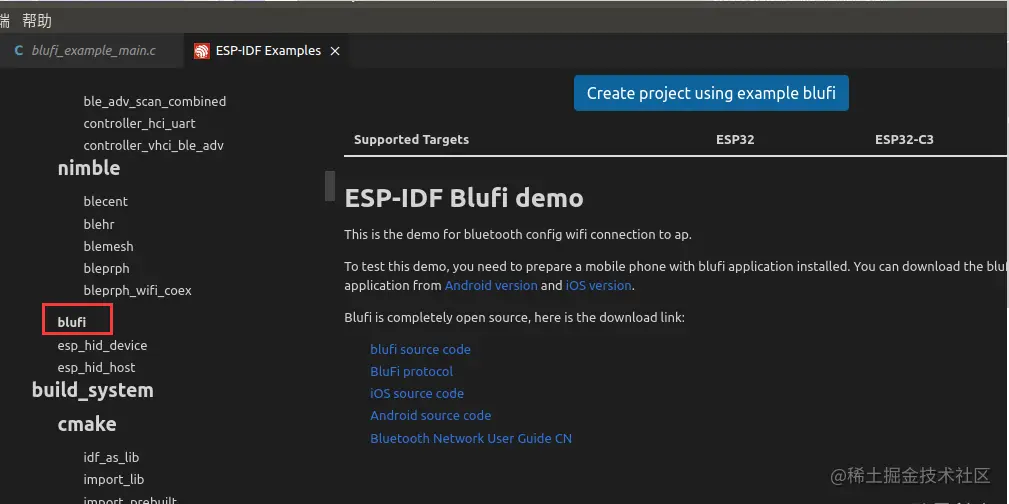Open the BluFi protocol link
The width and height of the screenshot is (1009, 504).
tap(411, 371)
